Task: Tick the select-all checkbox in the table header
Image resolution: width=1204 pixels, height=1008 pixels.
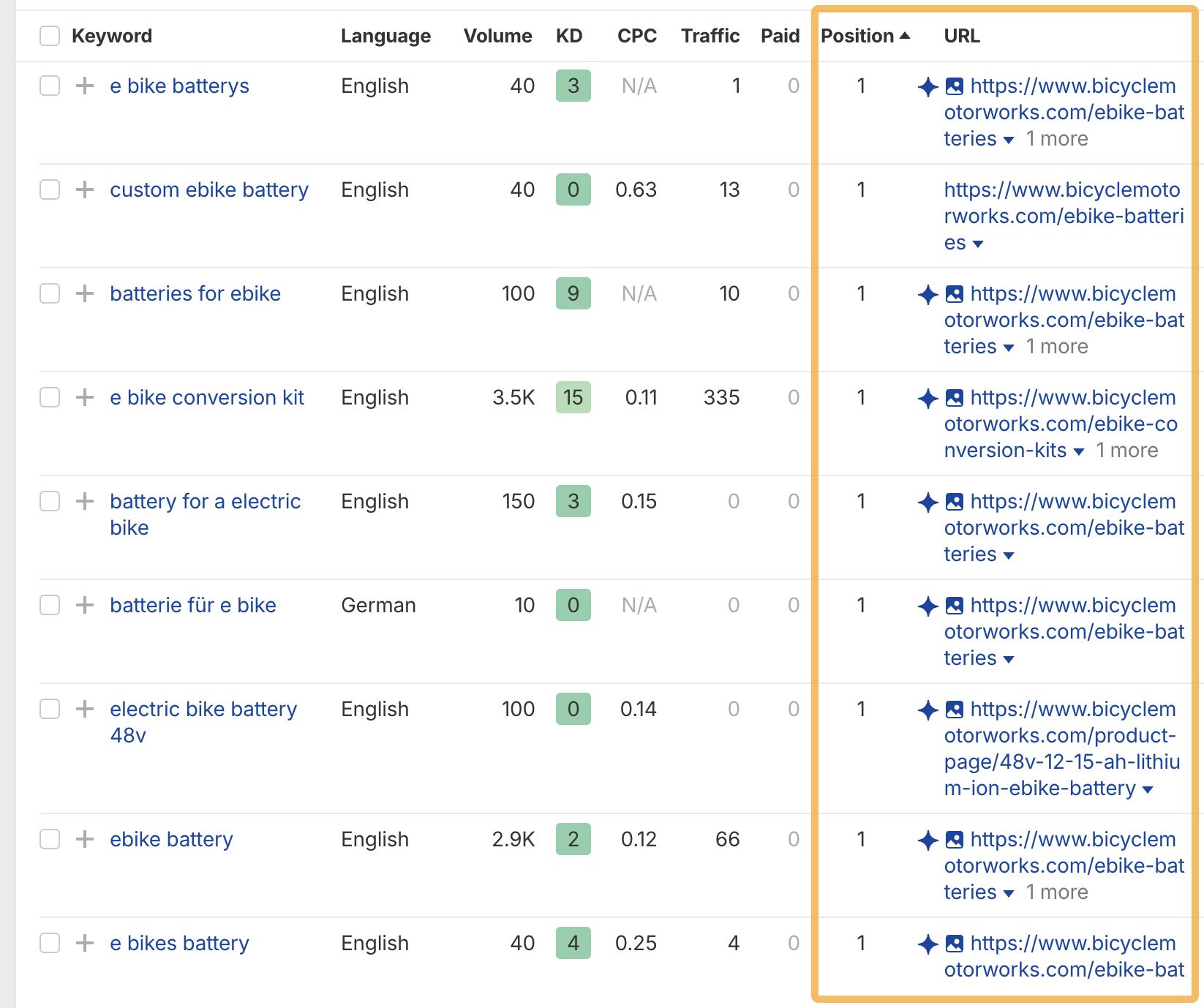Action: [50, 36]
